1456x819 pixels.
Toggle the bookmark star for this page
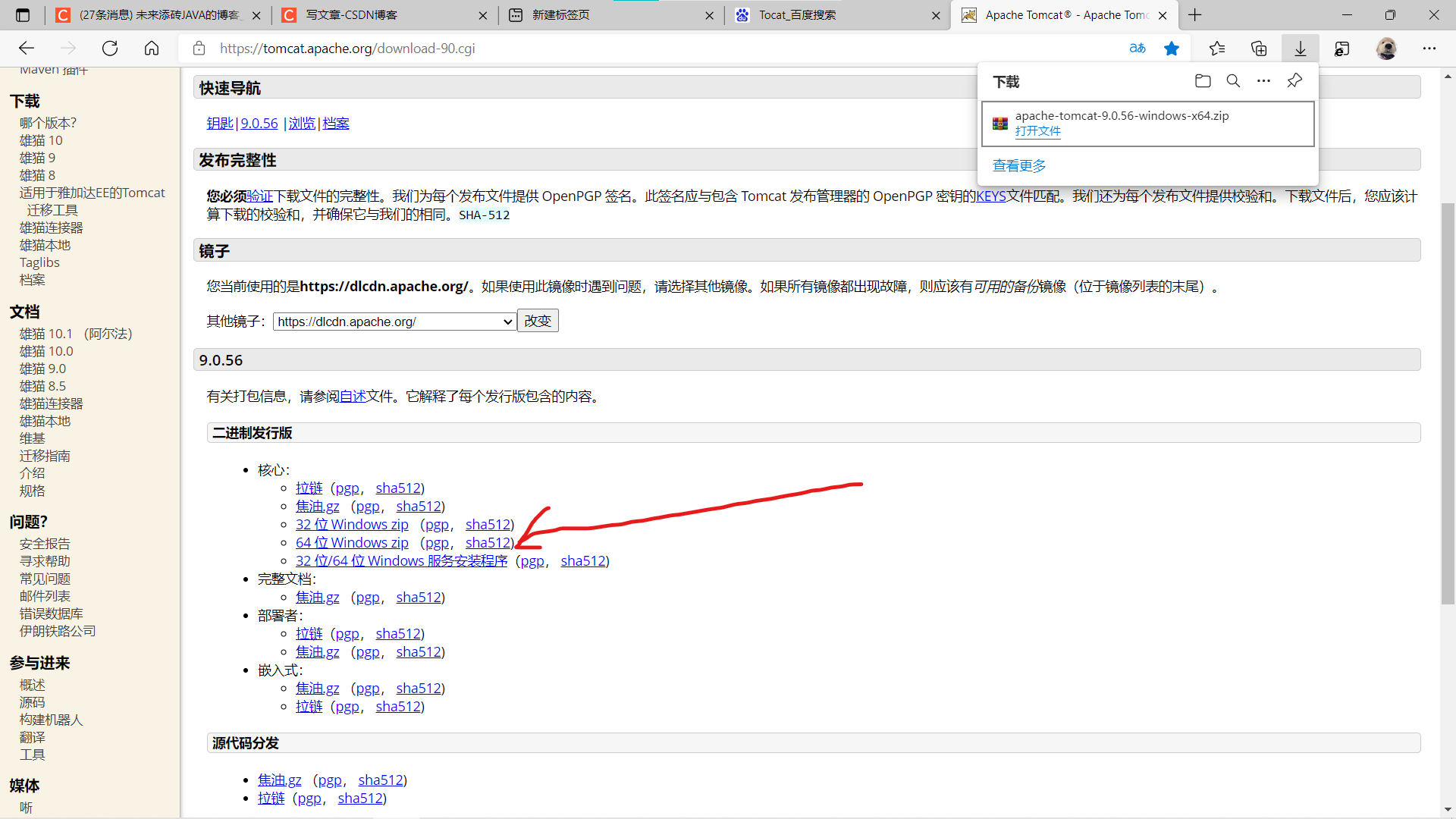1172,48
